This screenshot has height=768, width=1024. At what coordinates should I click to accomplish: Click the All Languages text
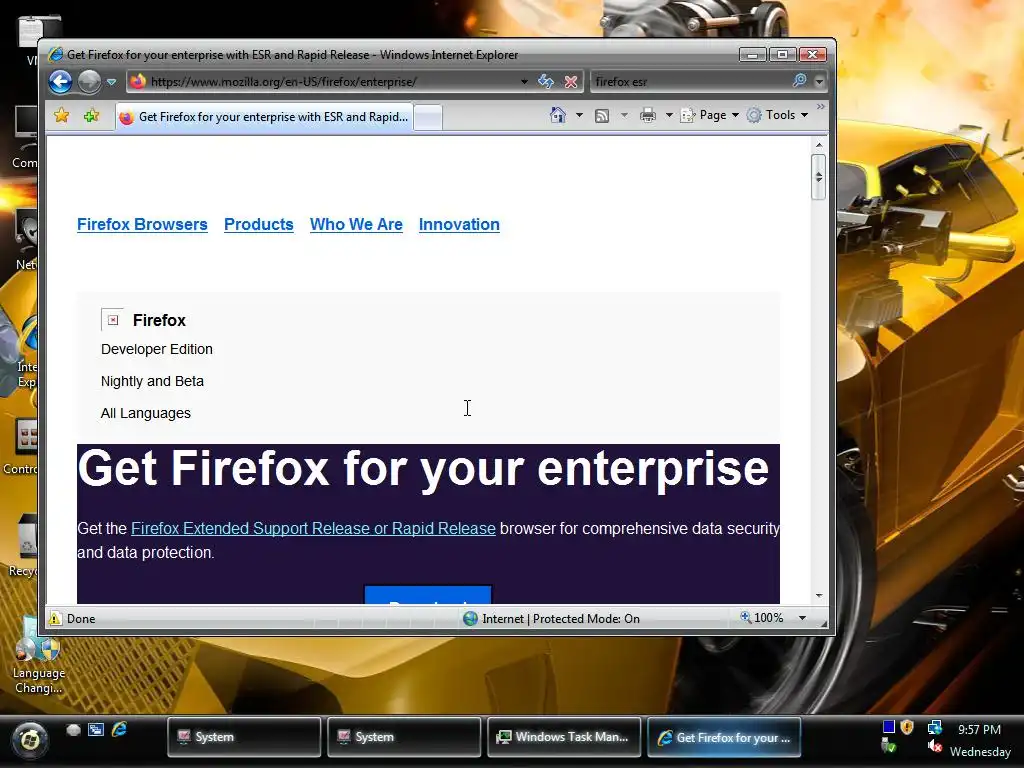146,413
